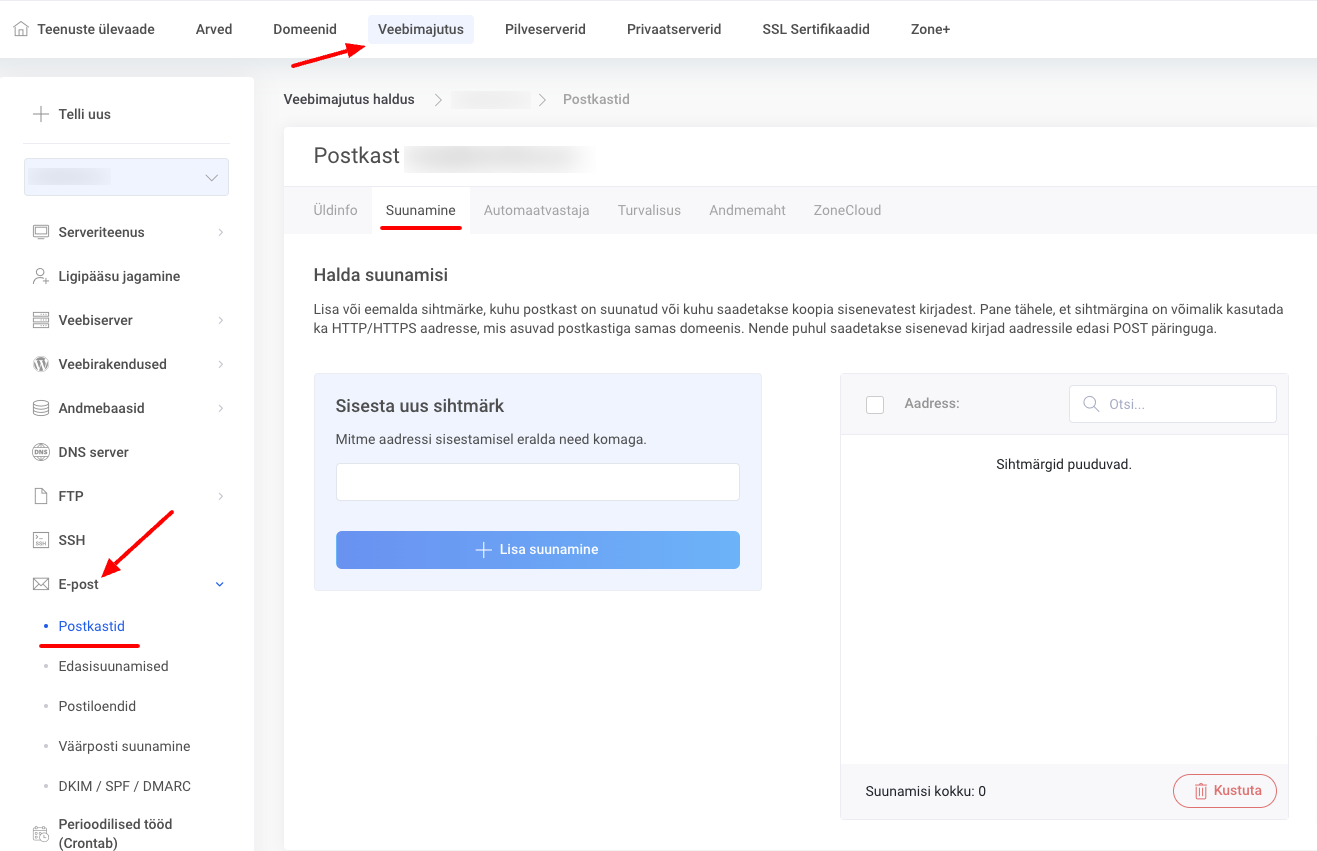The width and height of the screenshot is (1317, 851).
Task: Click the new destination address input field
Action: tap(537, 482)
